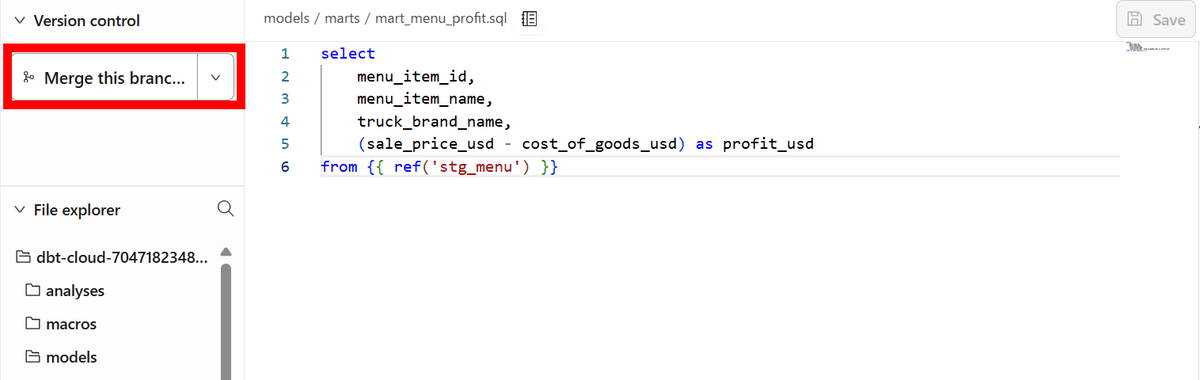Click the folder icon beside analyses

point(33,291)
